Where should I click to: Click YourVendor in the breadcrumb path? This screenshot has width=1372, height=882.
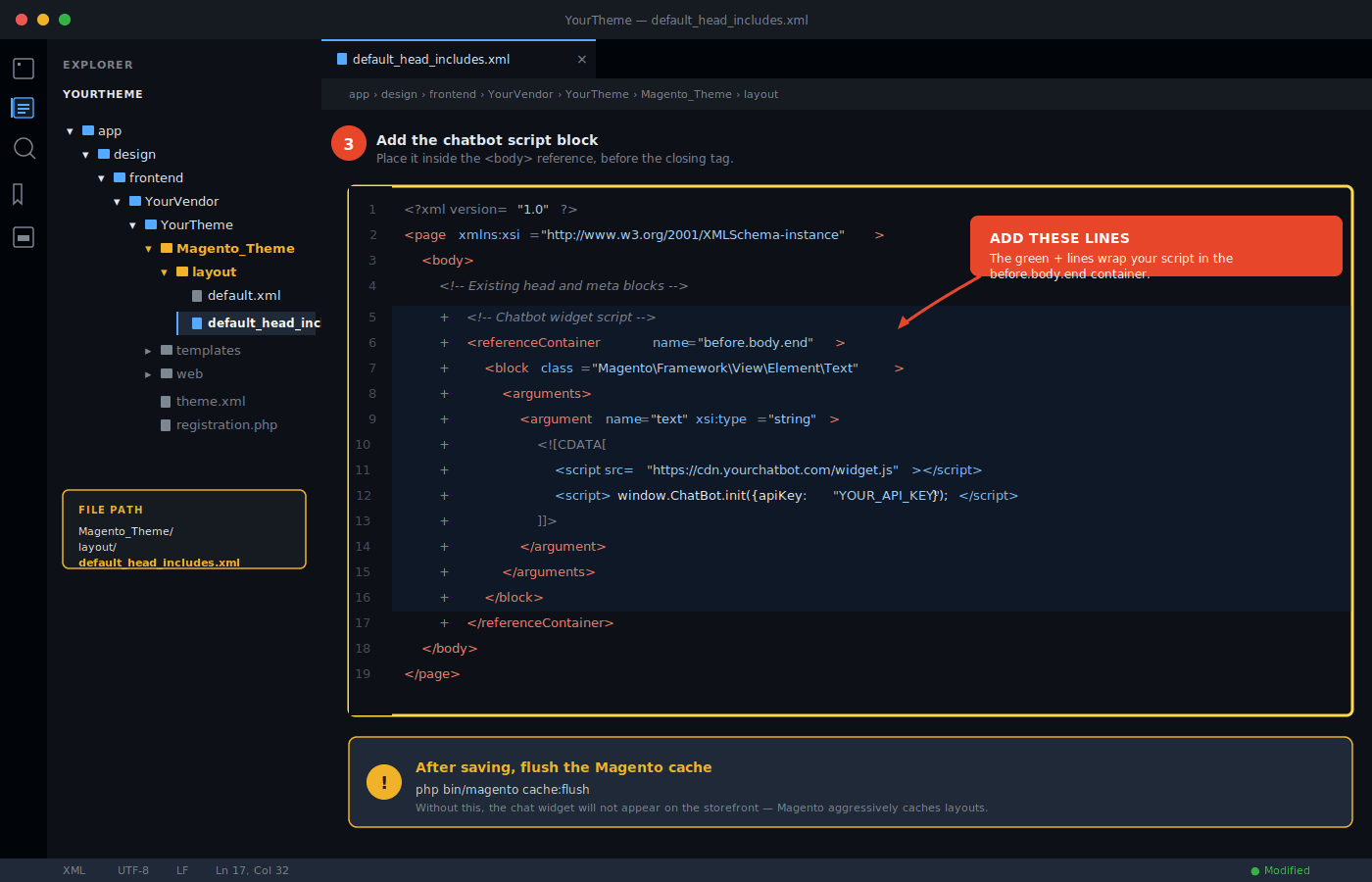pos(520,94)
